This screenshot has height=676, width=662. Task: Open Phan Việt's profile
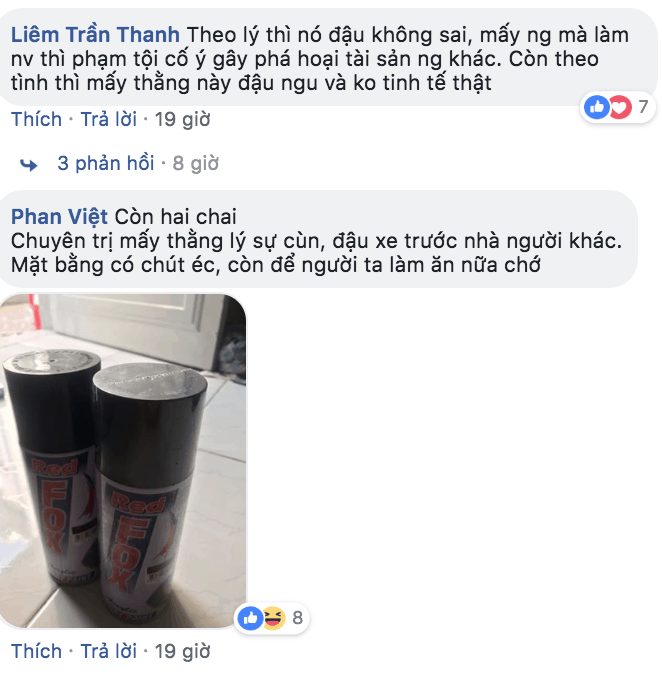[x=59, y=216]
